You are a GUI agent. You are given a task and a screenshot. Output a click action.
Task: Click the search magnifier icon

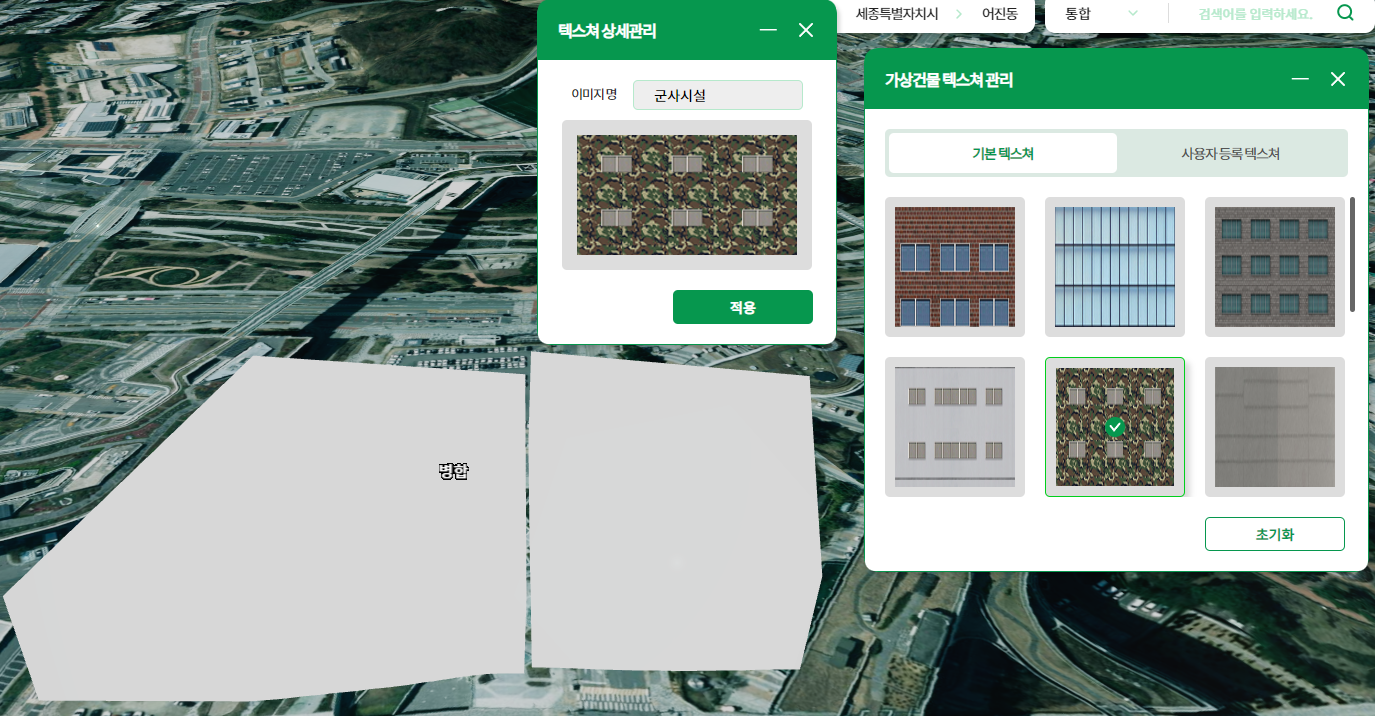coord(1345,13)
